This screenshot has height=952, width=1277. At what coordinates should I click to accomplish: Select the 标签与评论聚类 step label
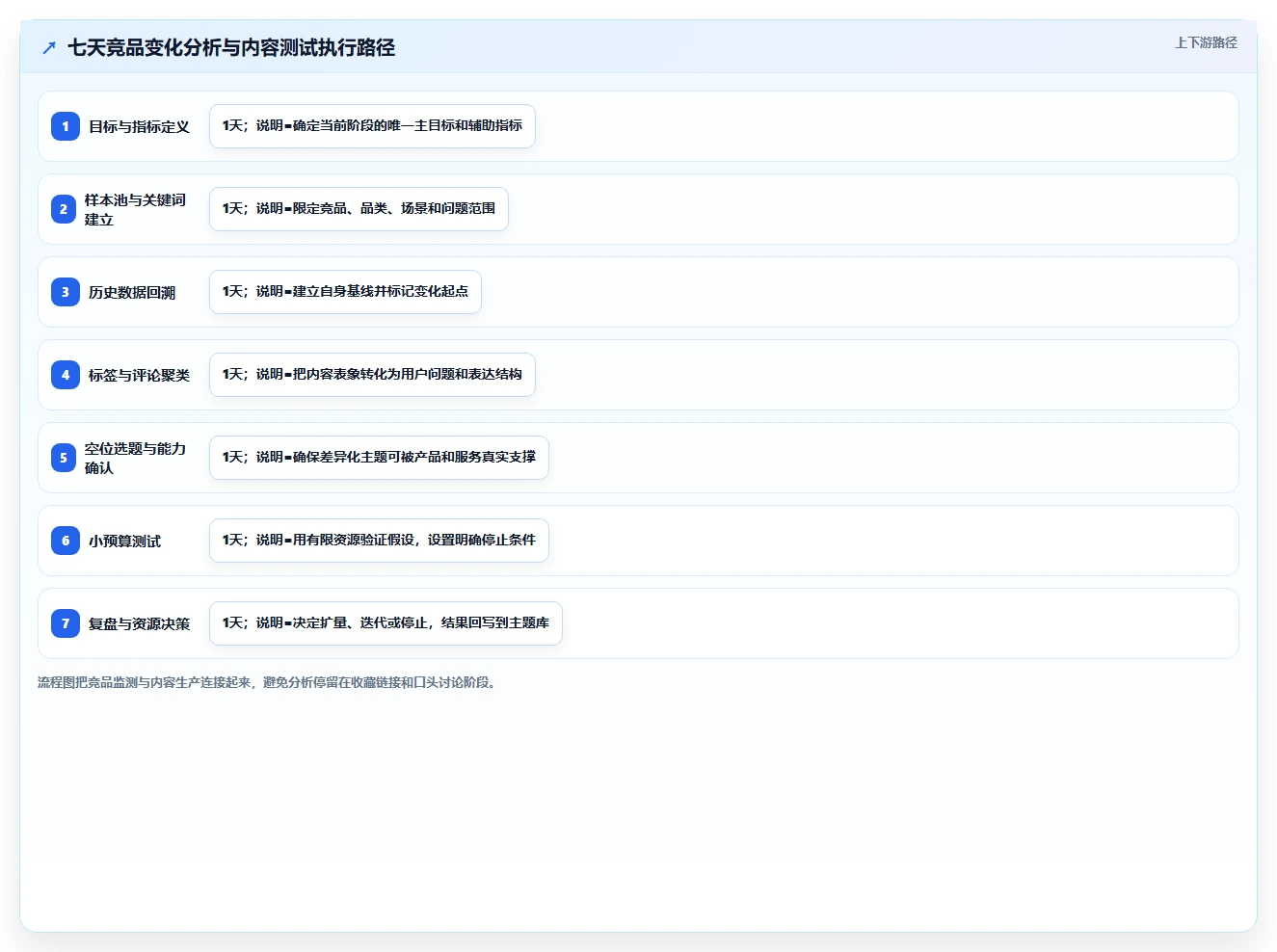click(139, 375)
